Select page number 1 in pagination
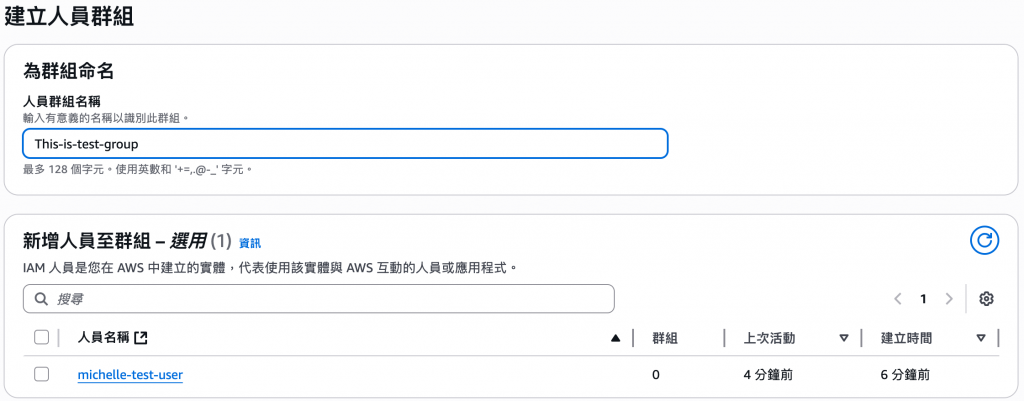1024x401 pixels. pos(923,299)
